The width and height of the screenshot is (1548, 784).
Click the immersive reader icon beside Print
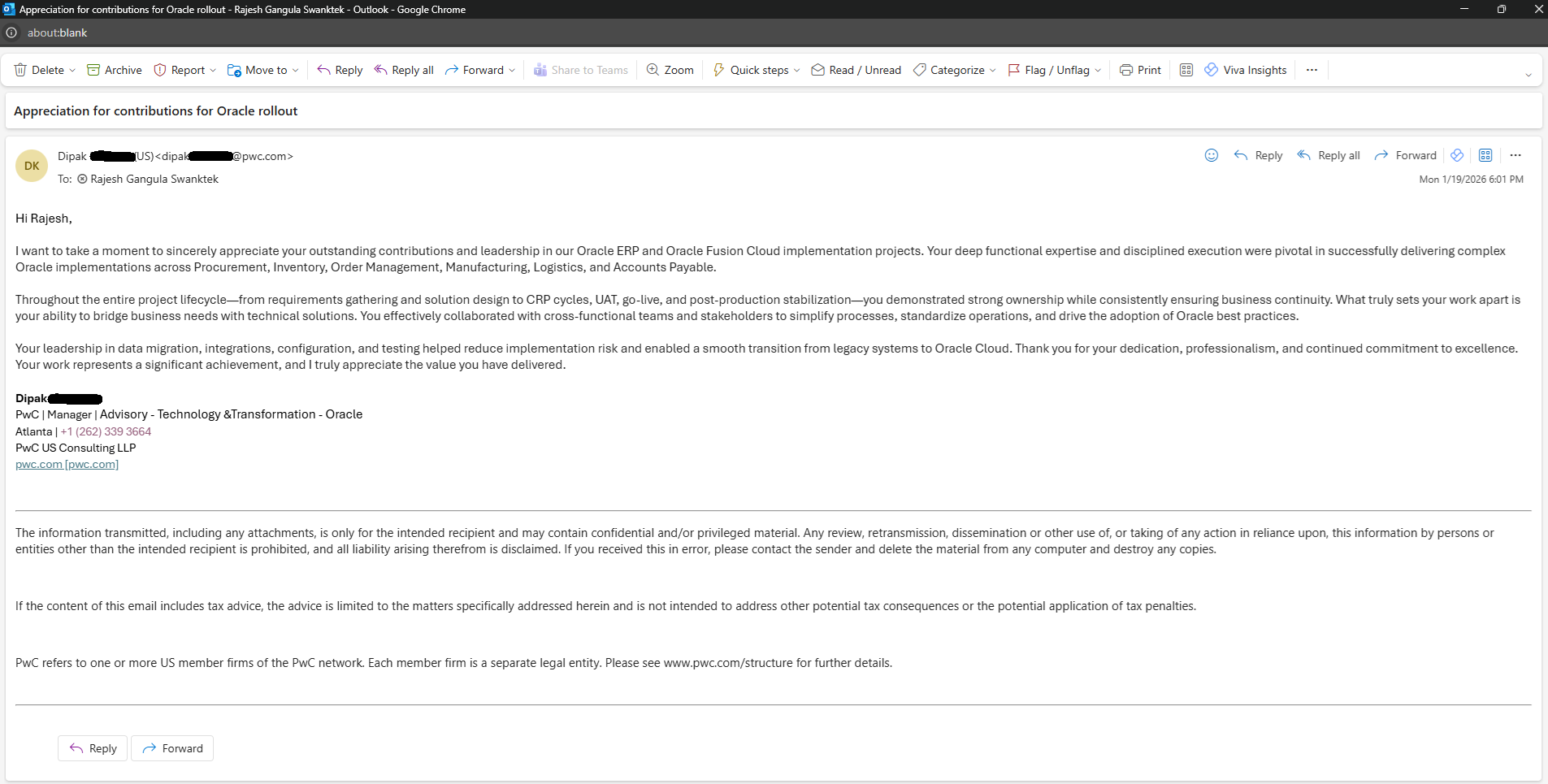pos(1186,70)
